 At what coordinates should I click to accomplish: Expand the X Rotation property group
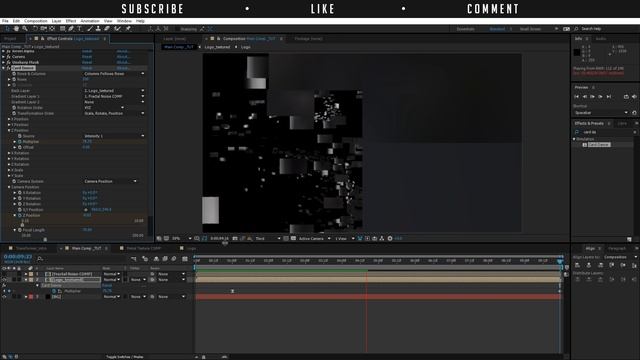9,153
